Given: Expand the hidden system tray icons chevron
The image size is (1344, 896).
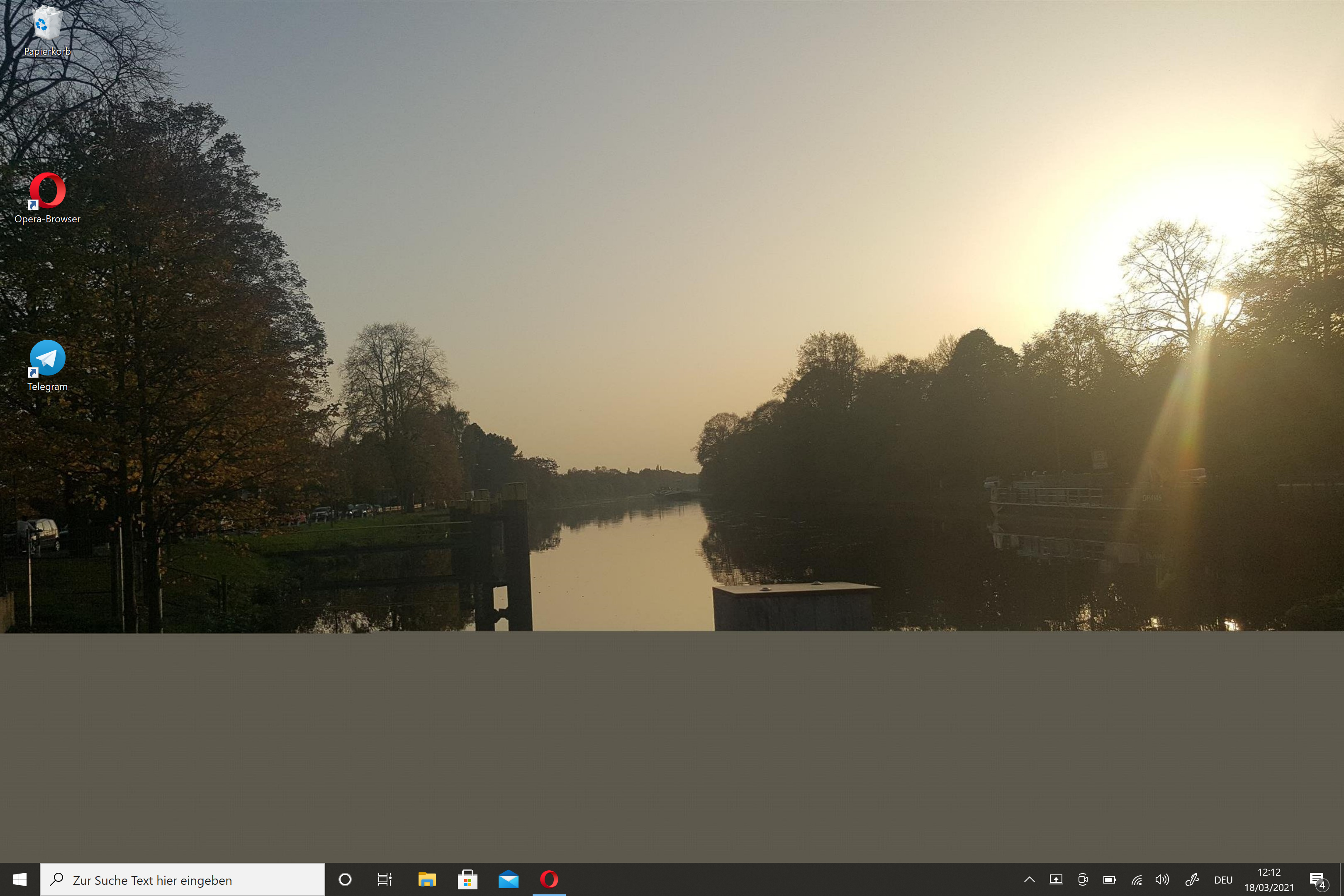Looking at the screenshot, I should (1029, 880).
